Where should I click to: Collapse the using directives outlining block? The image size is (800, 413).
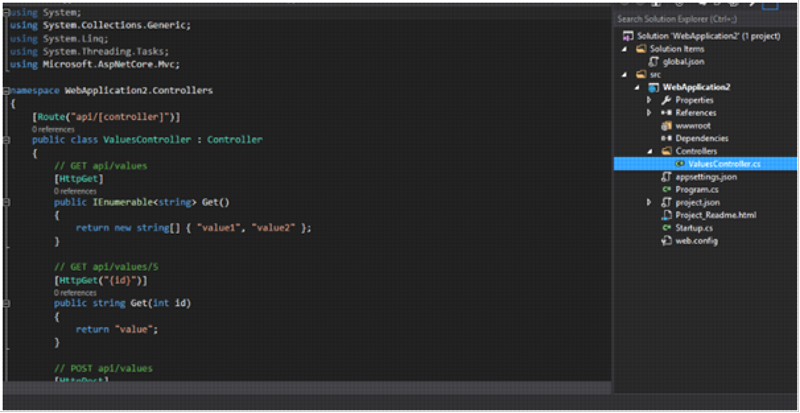click(6, 12)
